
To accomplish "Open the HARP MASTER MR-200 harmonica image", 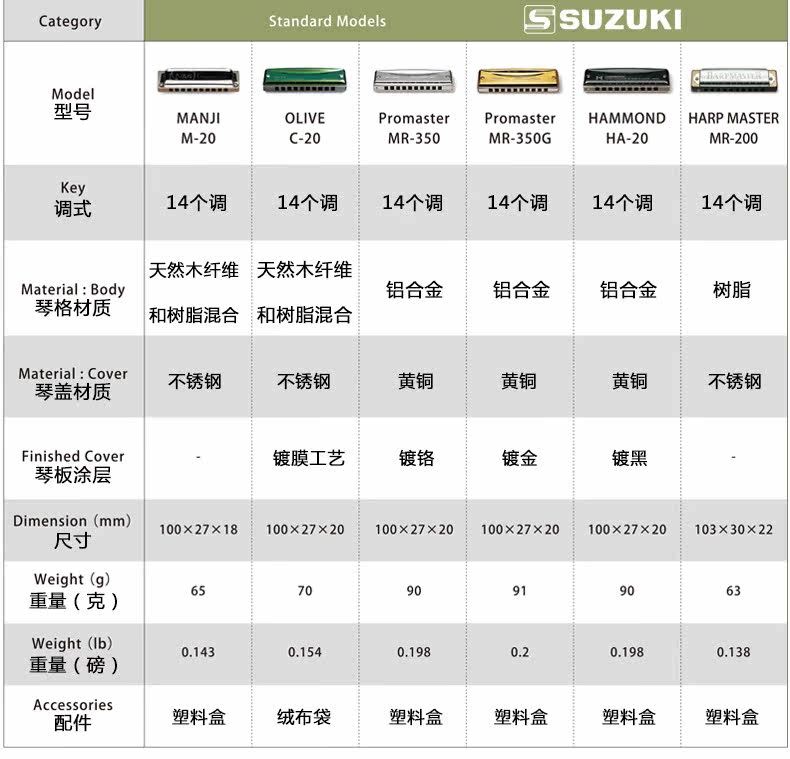I will tap(734, 80).
